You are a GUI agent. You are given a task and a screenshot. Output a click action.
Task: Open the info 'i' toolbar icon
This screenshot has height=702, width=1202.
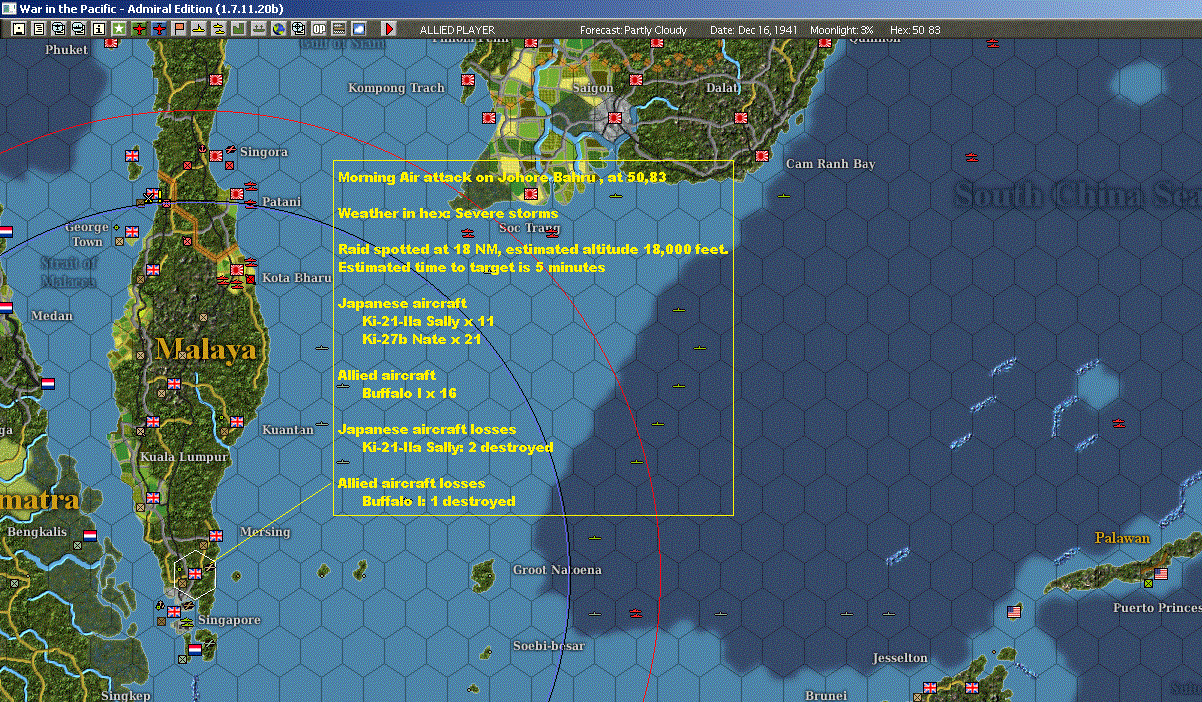[x=98, y=29]
